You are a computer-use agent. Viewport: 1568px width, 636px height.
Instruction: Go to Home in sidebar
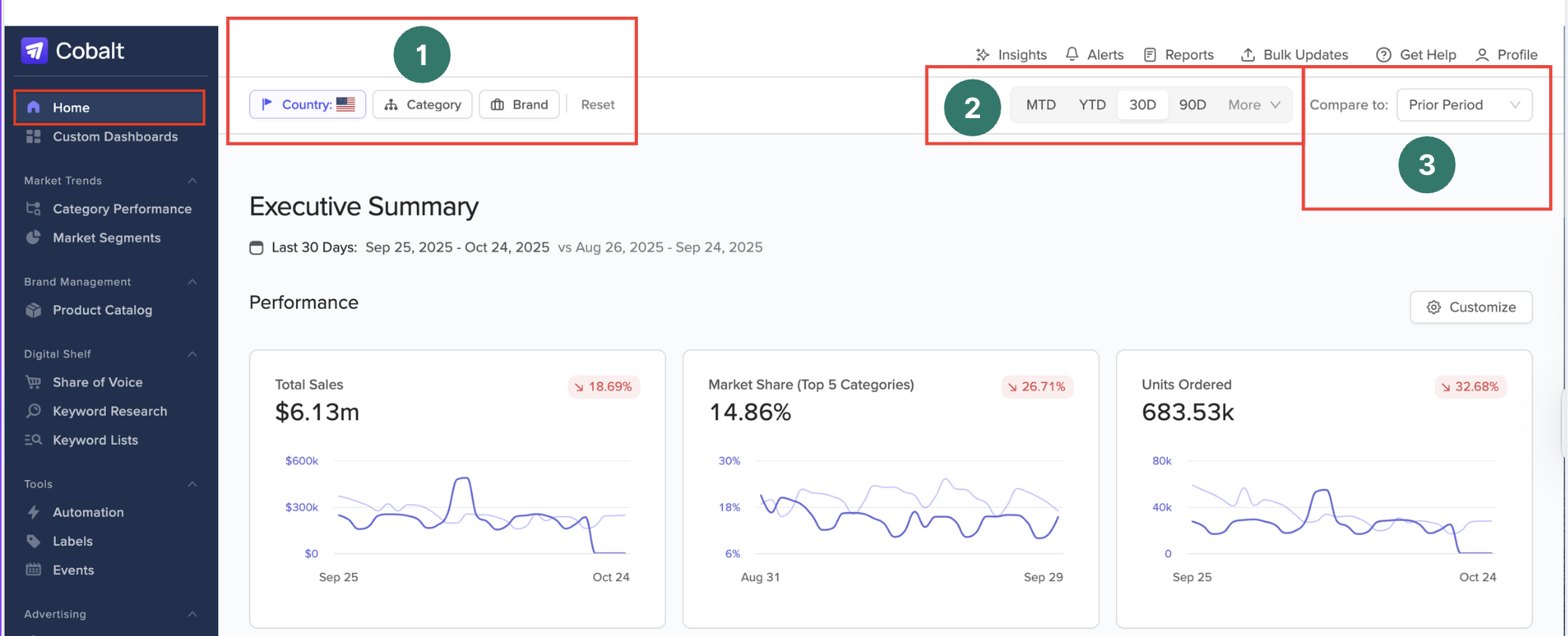tap(109, 108)
